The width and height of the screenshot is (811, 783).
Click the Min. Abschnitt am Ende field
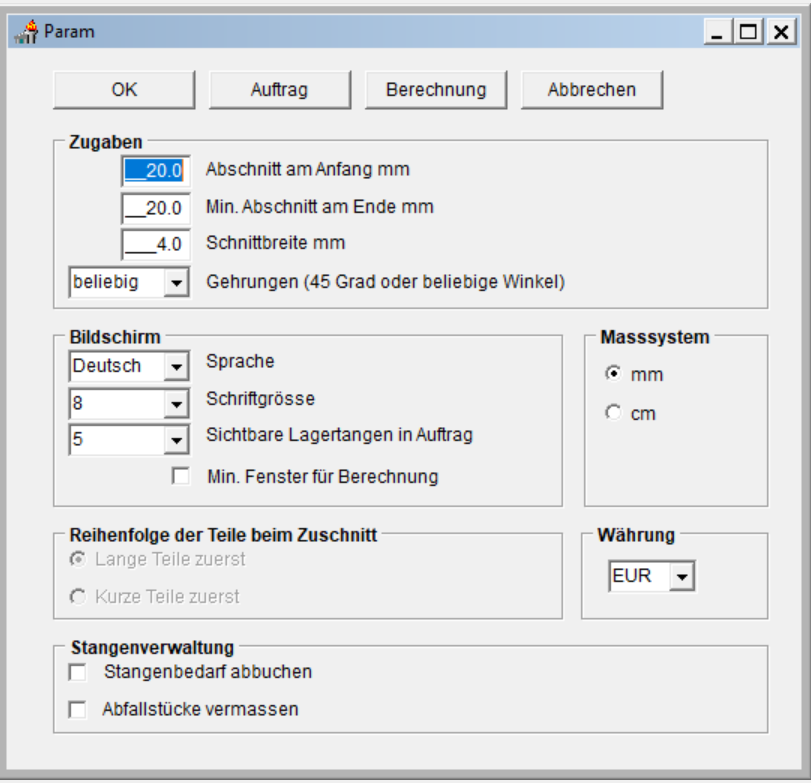[x=155, y=208]
